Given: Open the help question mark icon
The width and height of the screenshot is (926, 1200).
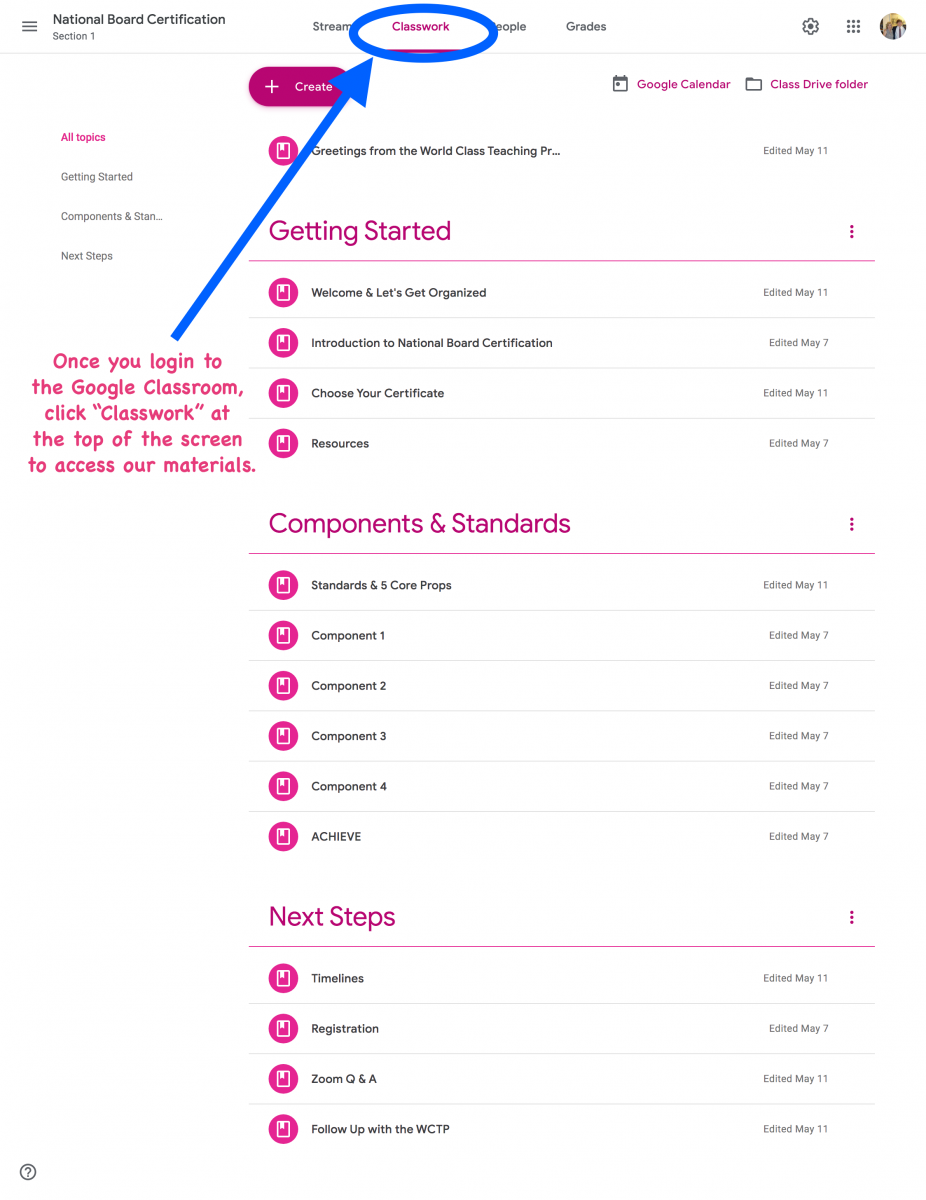Looking at the screenshot, I should tap(28, 1172).
